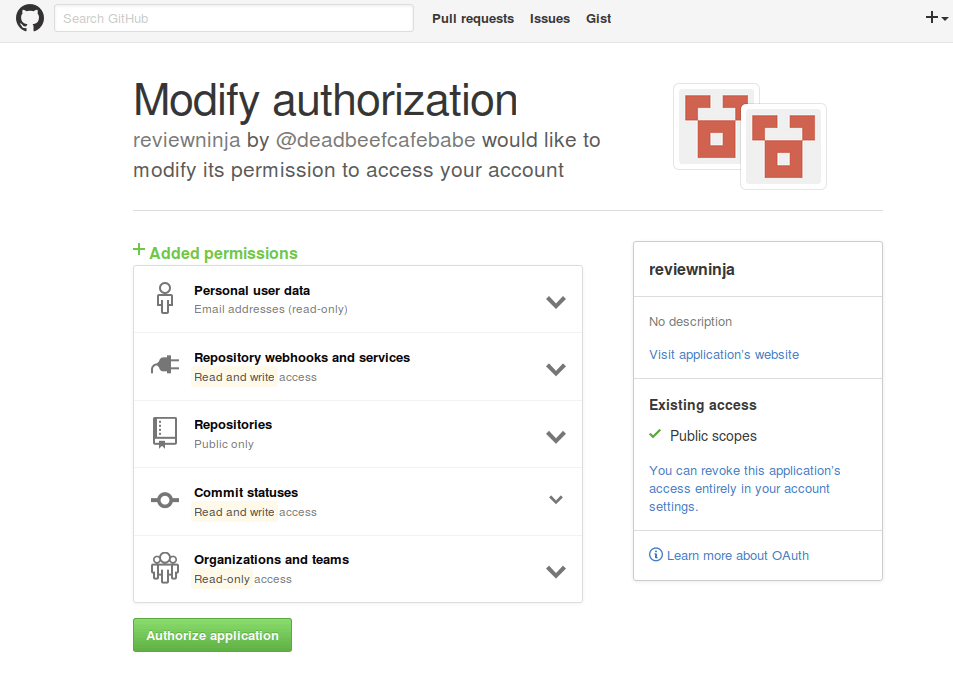Click the reviewninja application name in the heading

[187, 140]
